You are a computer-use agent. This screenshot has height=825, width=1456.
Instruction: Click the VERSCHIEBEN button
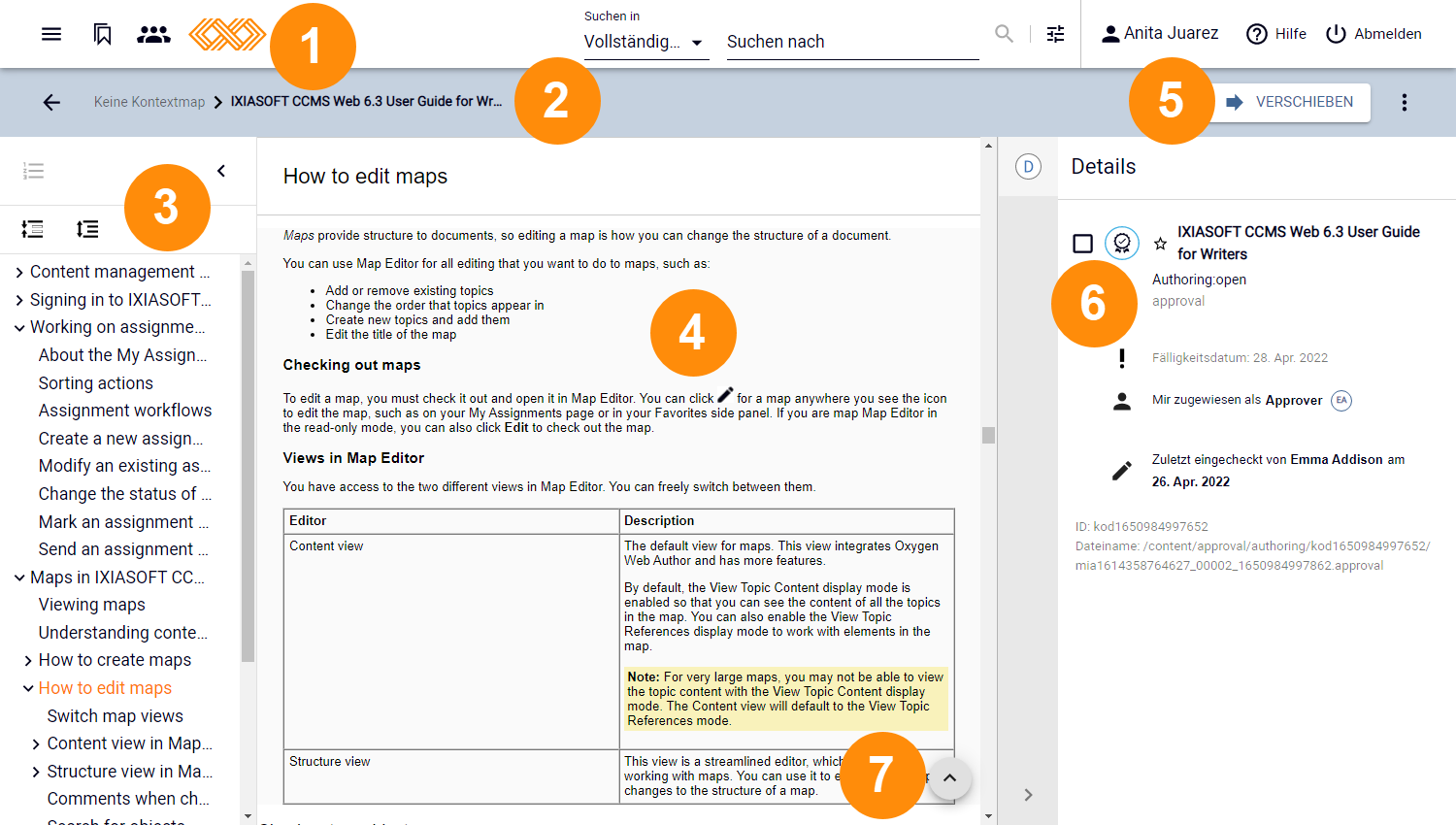pyautogui.click(x=1290, y=102)
